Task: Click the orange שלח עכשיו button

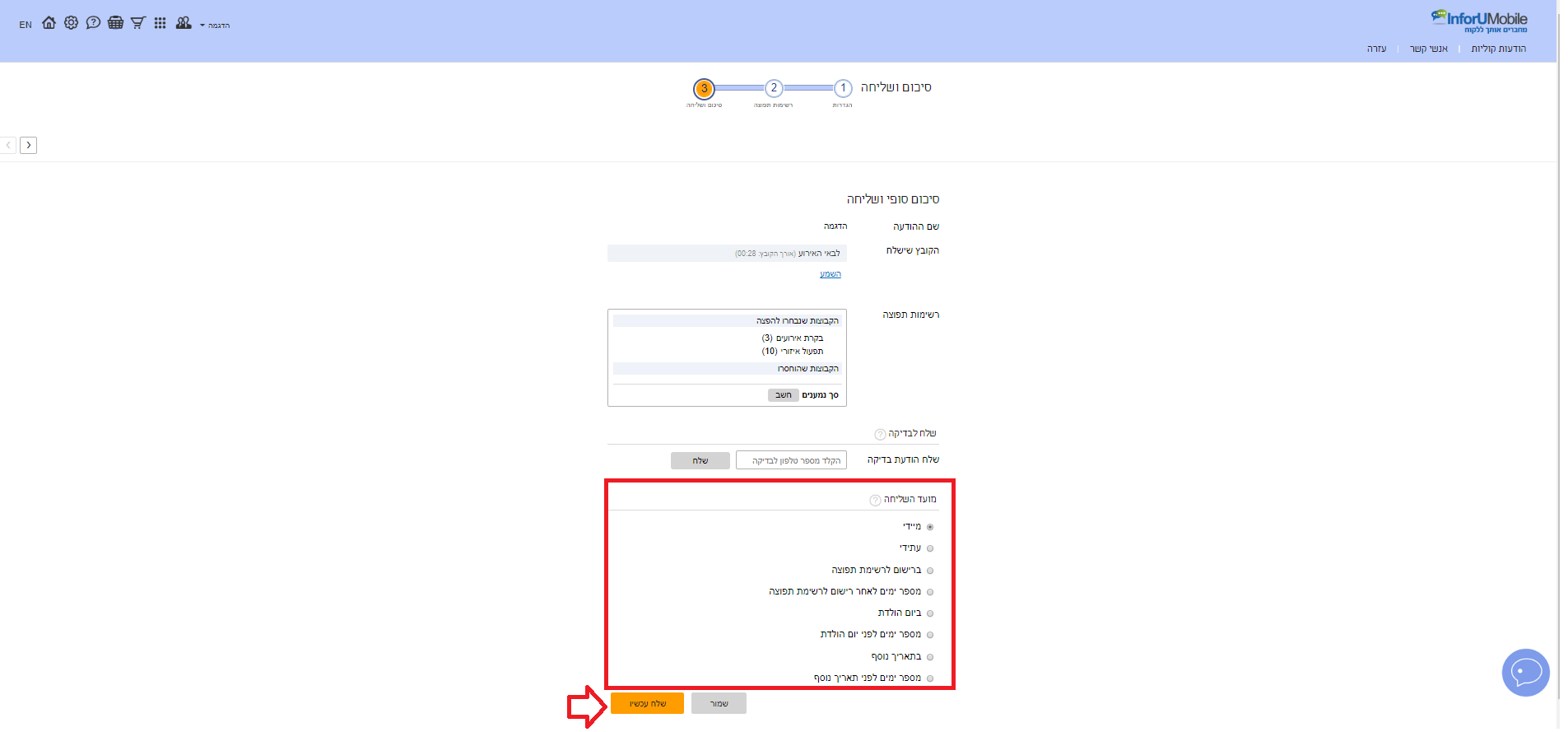Action: 647,703
